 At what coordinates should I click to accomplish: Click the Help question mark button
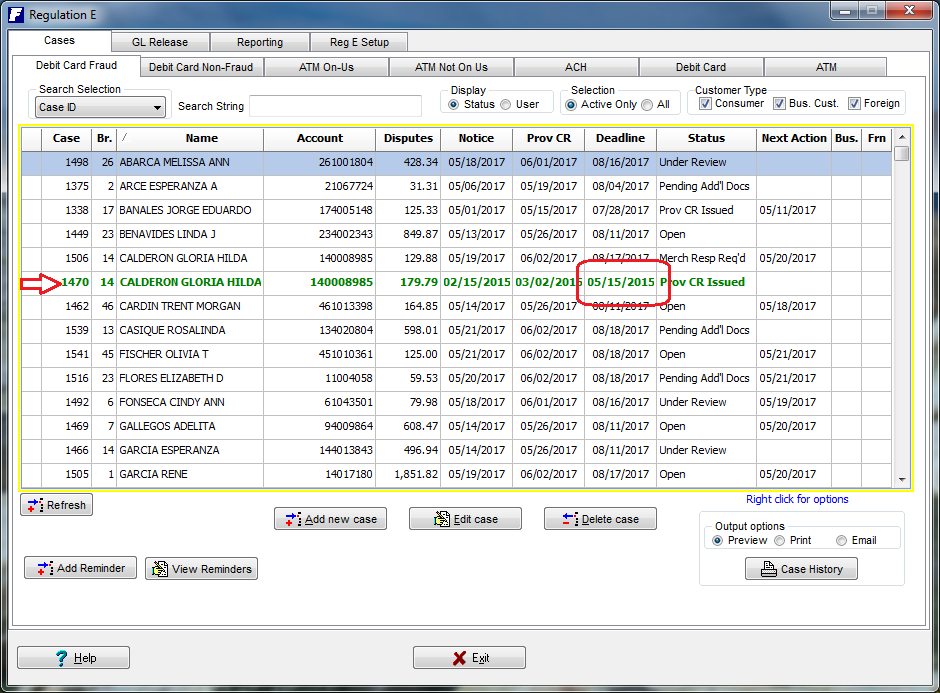point(73,658)
